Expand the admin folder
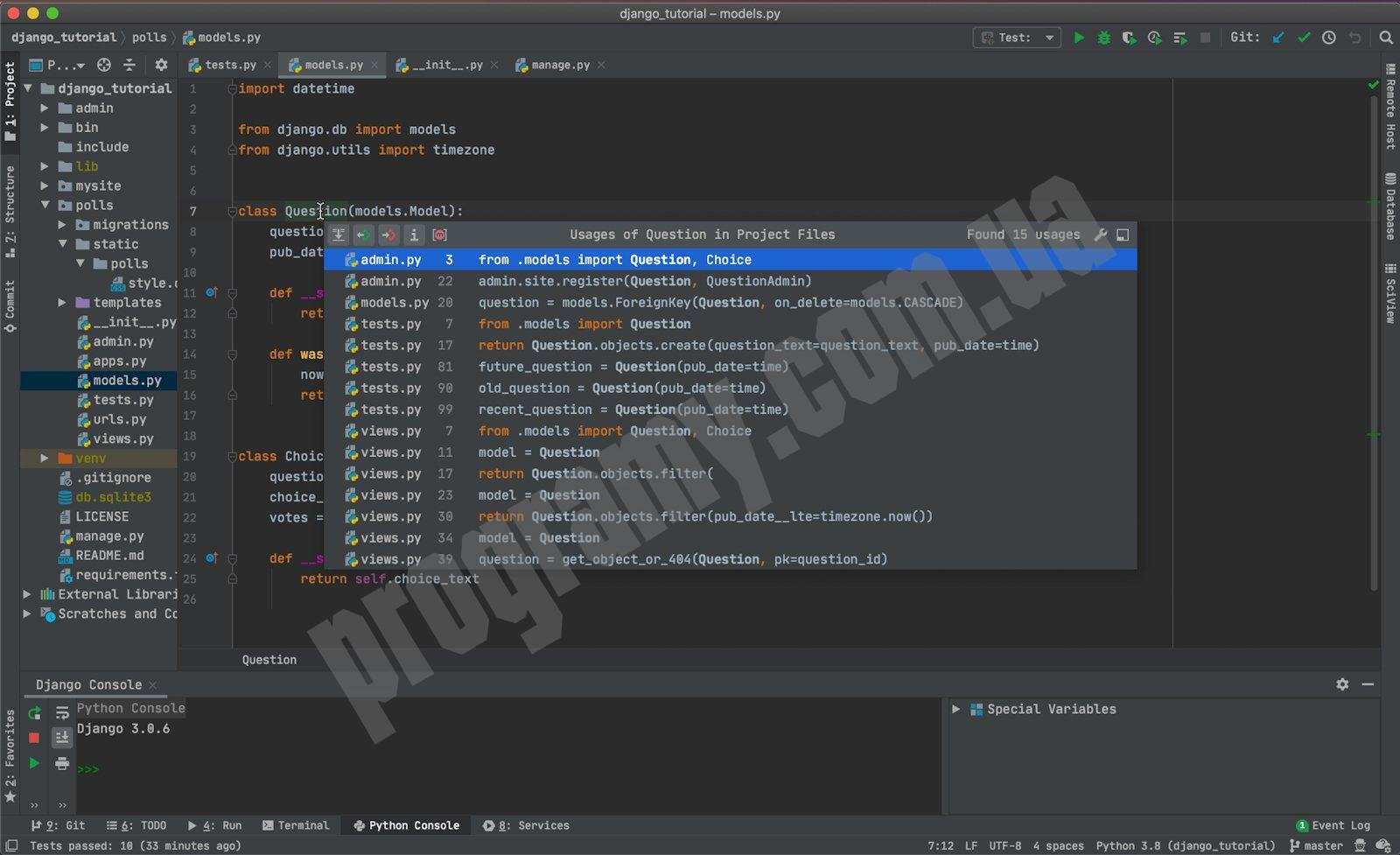The height and width of the screenshot is (855, 1400). 45,108
